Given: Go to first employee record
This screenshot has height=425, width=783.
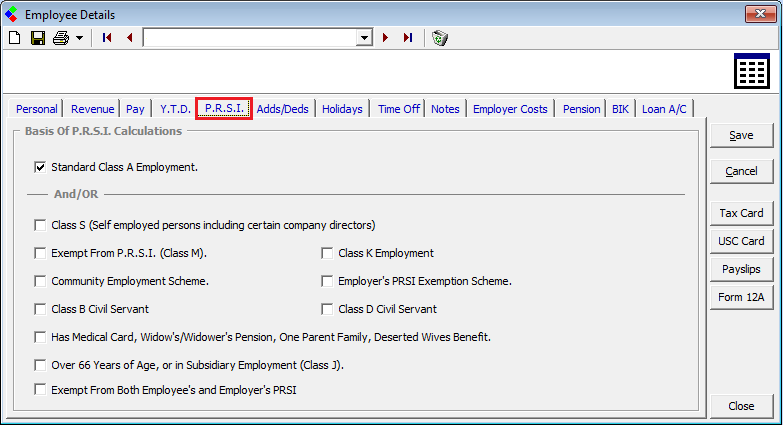Looking at the screenshot, I should coord(108,38).
